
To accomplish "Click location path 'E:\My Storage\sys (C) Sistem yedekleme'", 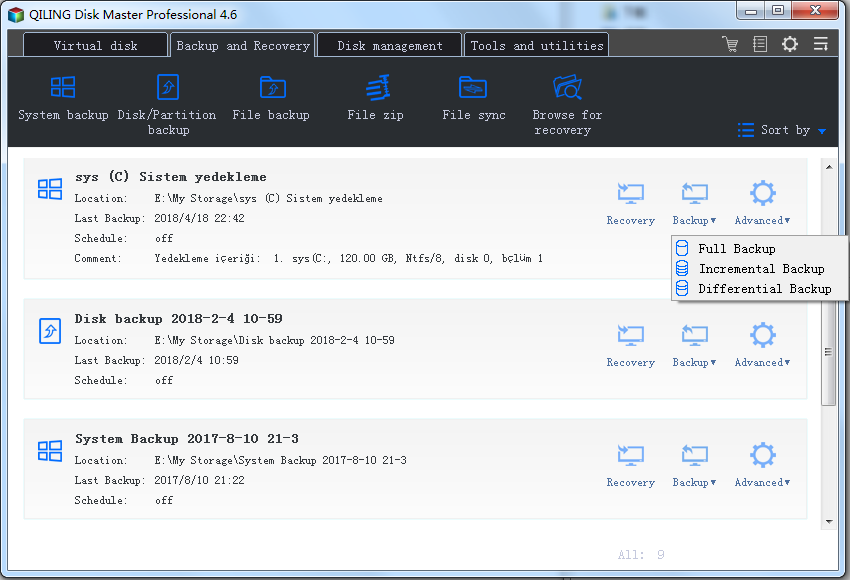I will 268,198.
